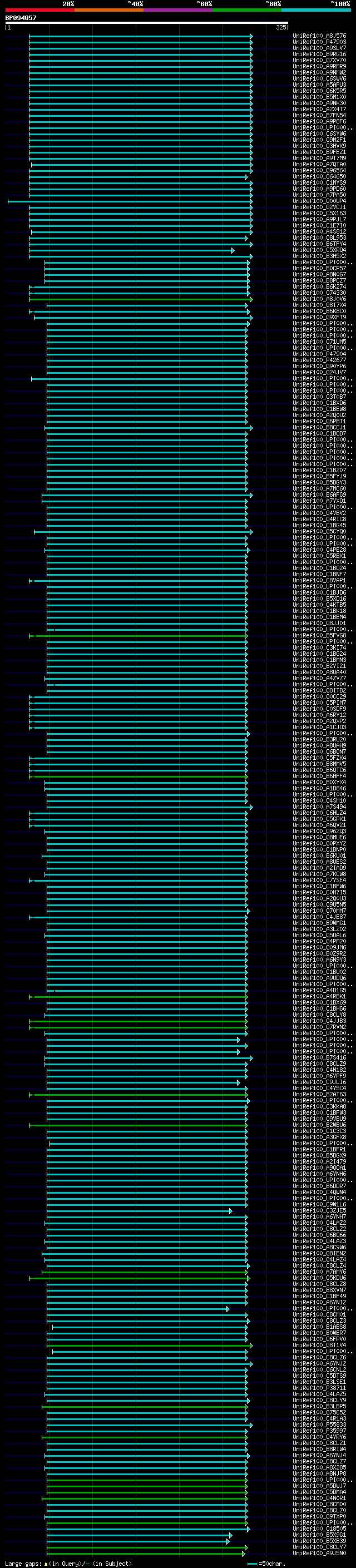This screenshot has width=356, height=1568.
Task: Open hit UniRef100_A2X4T7
Action: point(319,110)
